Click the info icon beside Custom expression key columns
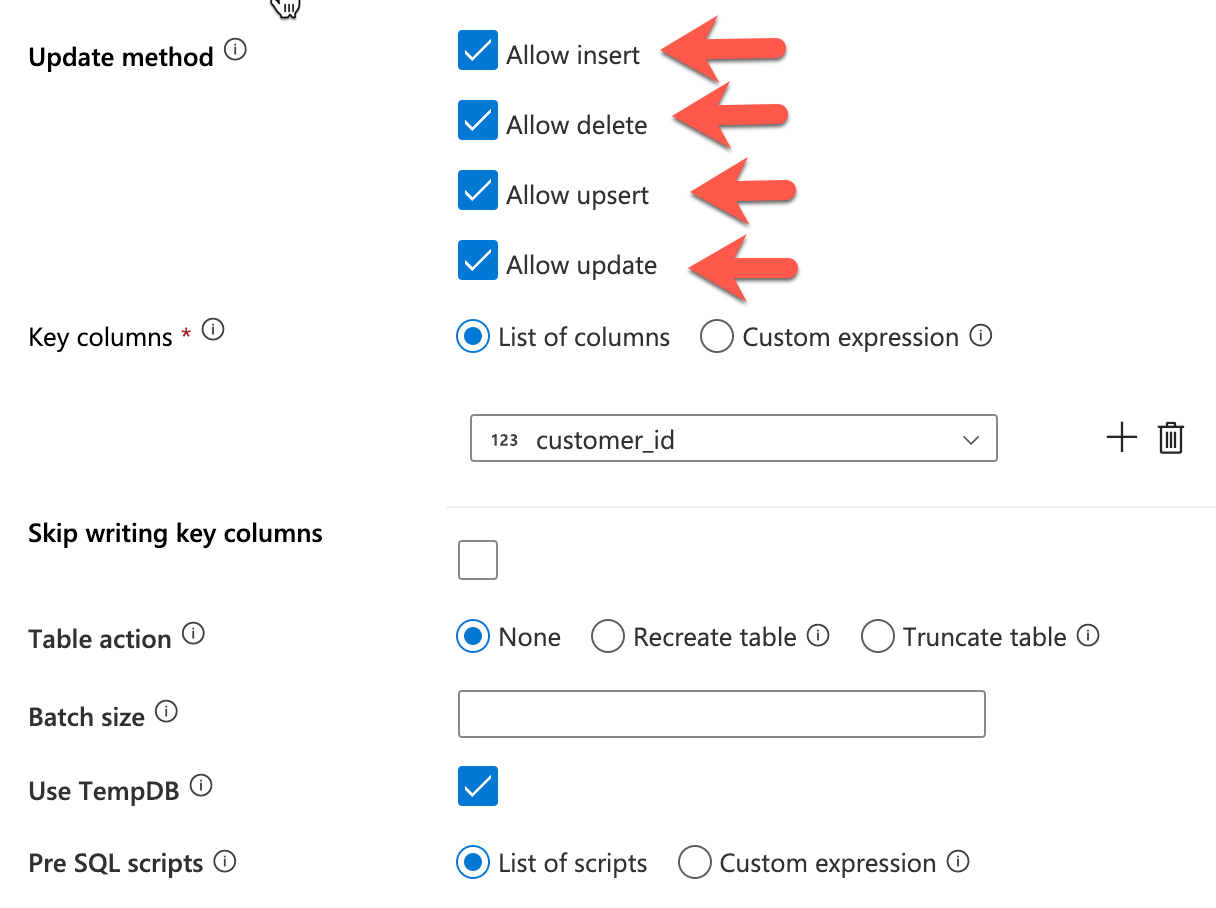 pyautogui.click(x=981, y=336)
